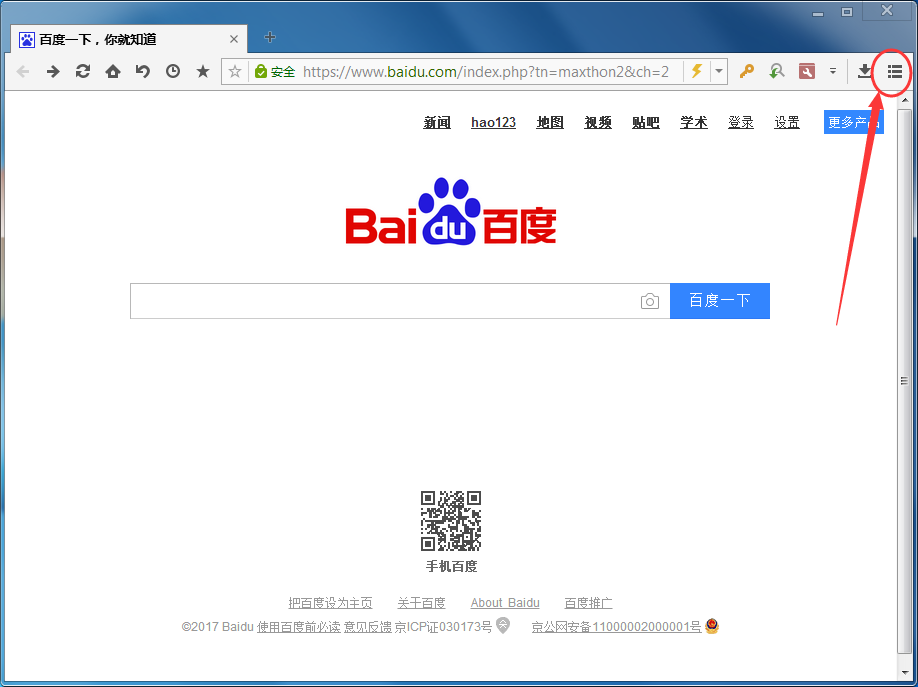This screenshot has height=687, width=918.
Task: Click the scrollbar up arrow
Action: coord(905,100)
